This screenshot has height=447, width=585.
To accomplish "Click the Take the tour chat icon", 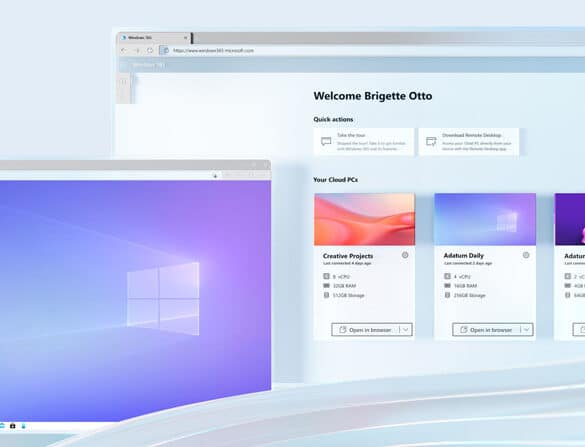I will [326, 141].
